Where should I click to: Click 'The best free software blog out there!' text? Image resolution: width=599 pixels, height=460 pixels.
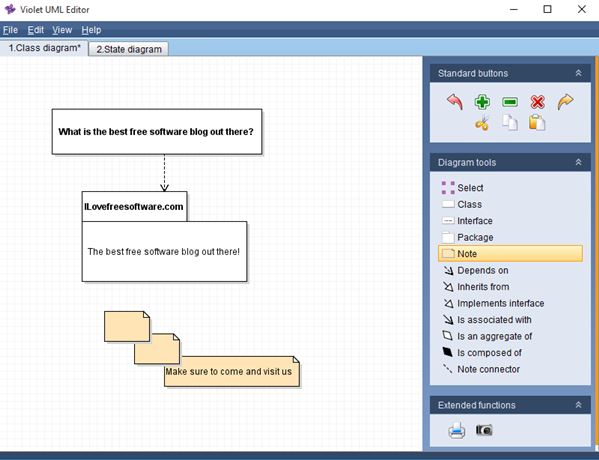coord(164,251)
